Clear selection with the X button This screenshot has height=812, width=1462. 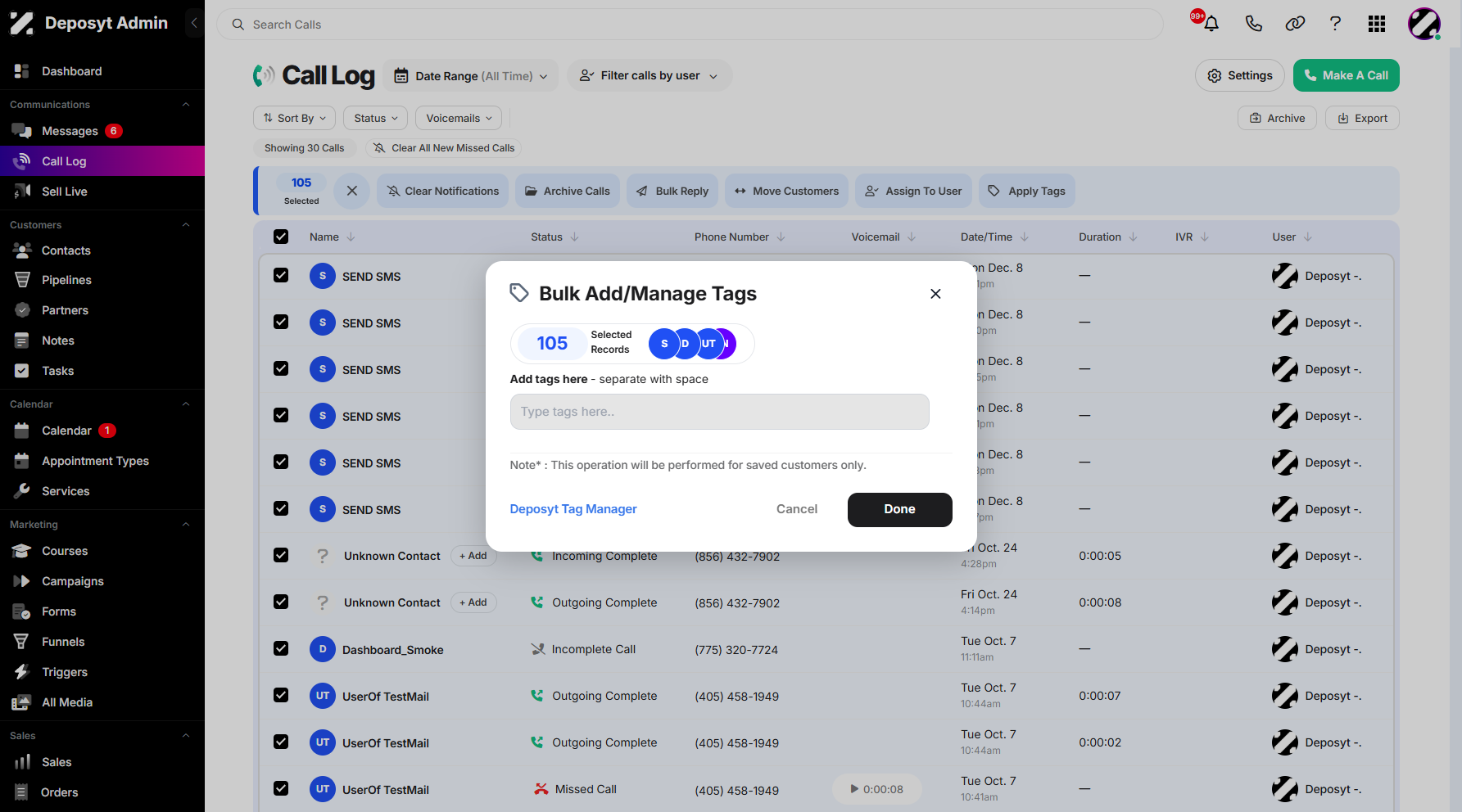(x=352, y=191)
